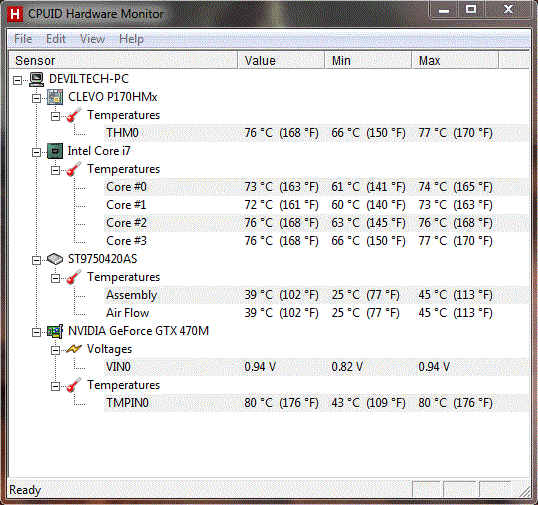Screen dimensions: 538x505
Task: Click the Max column header
Action: [x=455, y=61]
